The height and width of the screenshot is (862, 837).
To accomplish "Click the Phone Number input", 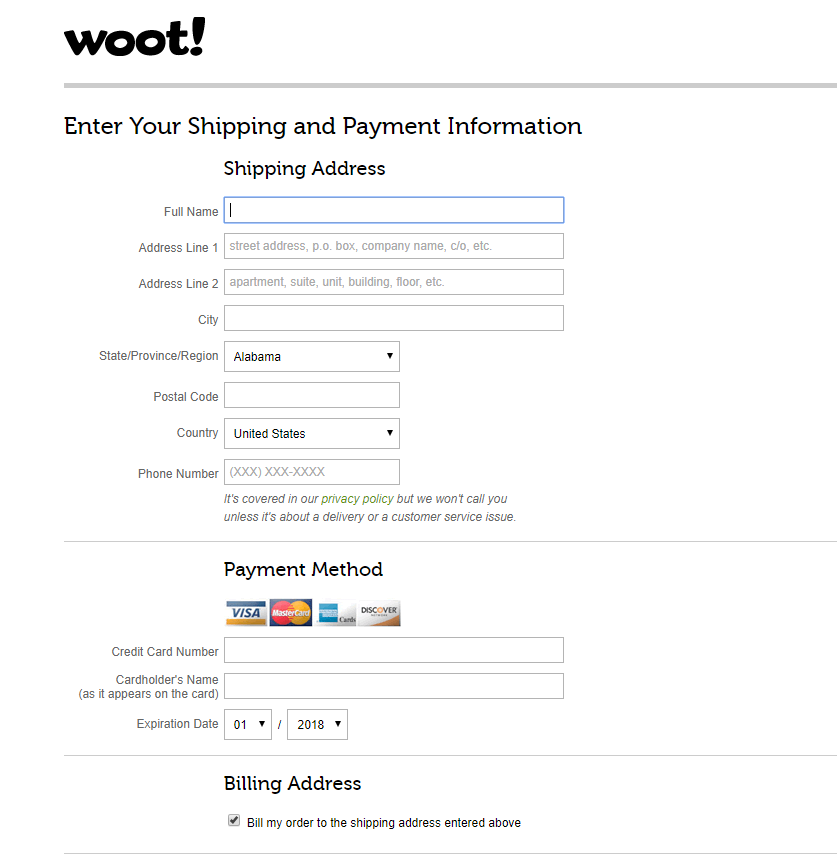I will 311,472.
